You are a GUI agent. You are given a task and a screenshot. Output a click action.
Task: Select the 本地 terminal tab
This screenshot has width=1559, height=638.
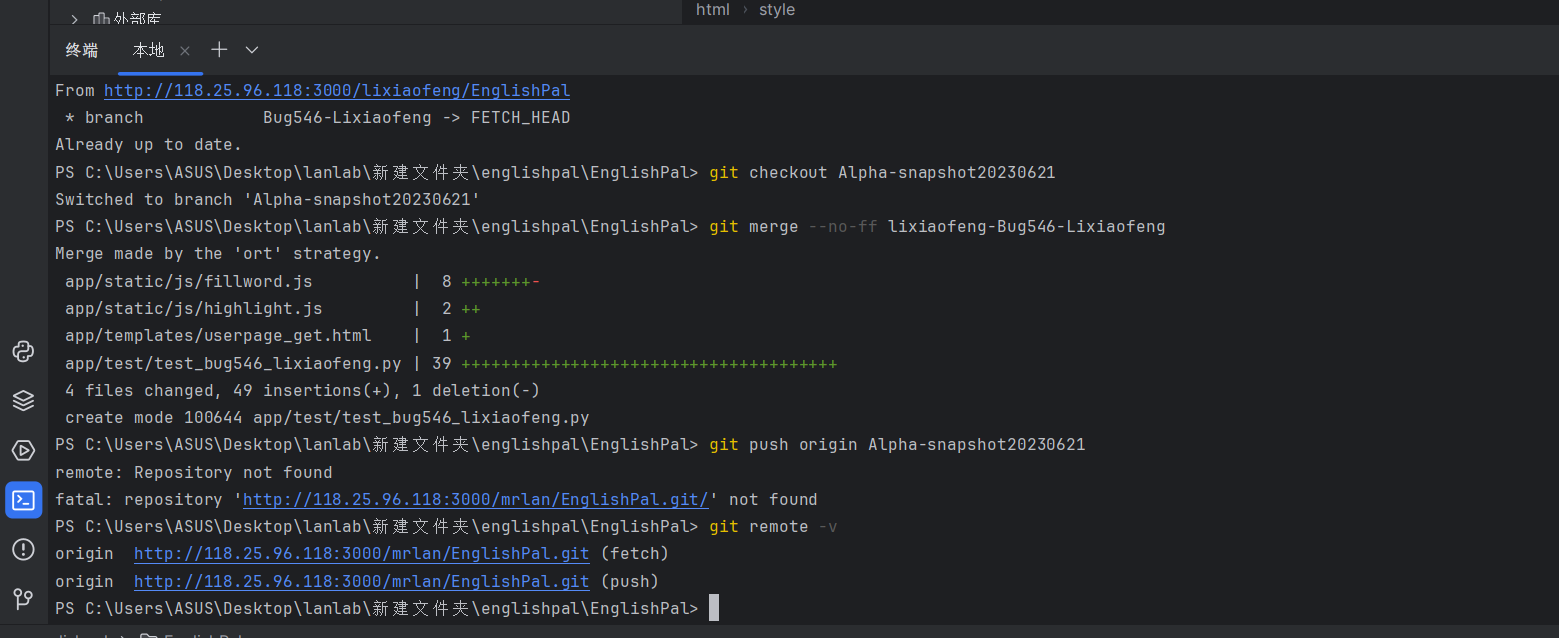[x=148, y=50]
